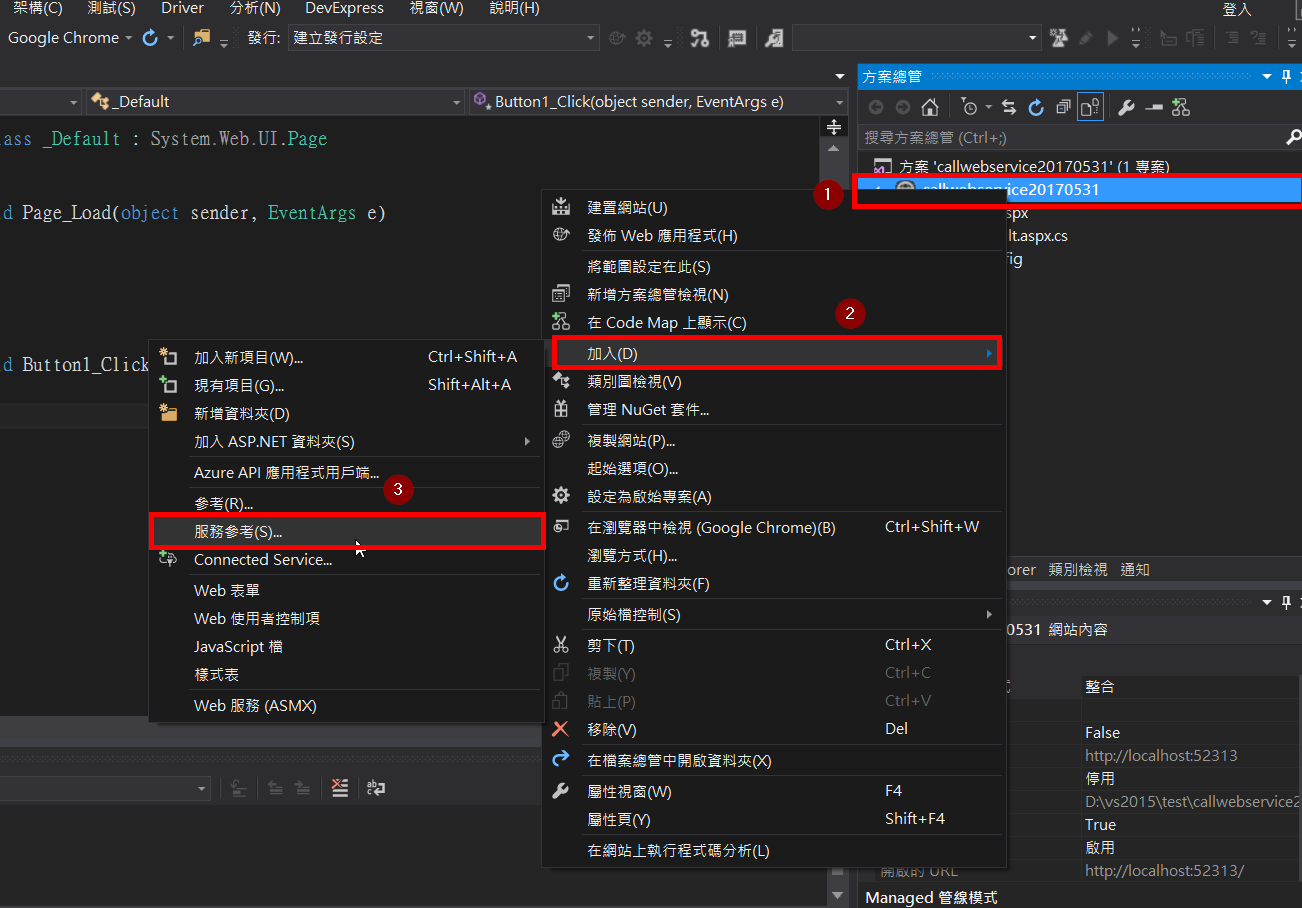Click the properties wrench icon in Solution Explorer
The image size is (1302, 908).
click(x=1126, y=107)
